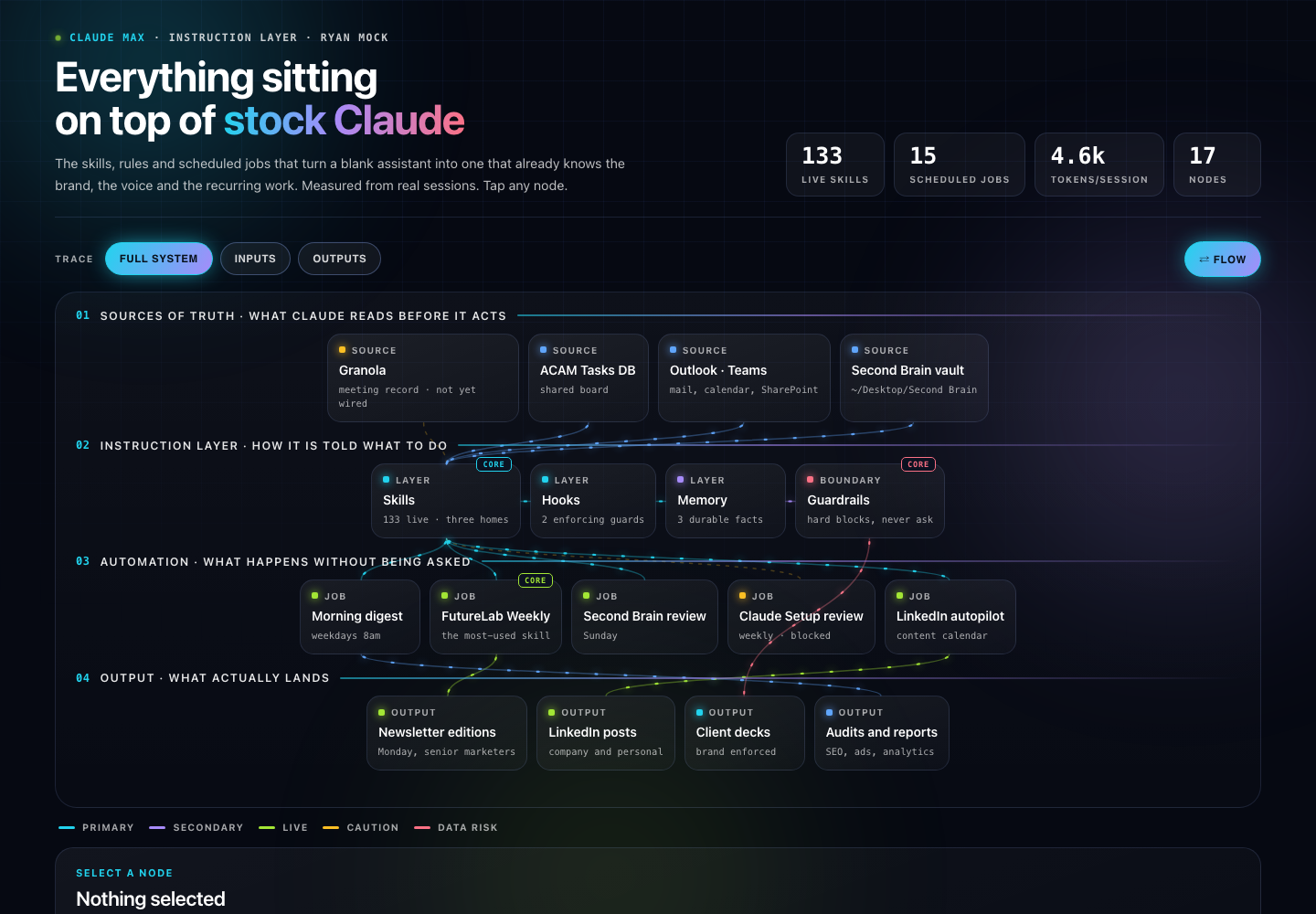Click the 15 Scheduled Jobs stat card
Screen dimensions: 1316x914
[960, 165]
